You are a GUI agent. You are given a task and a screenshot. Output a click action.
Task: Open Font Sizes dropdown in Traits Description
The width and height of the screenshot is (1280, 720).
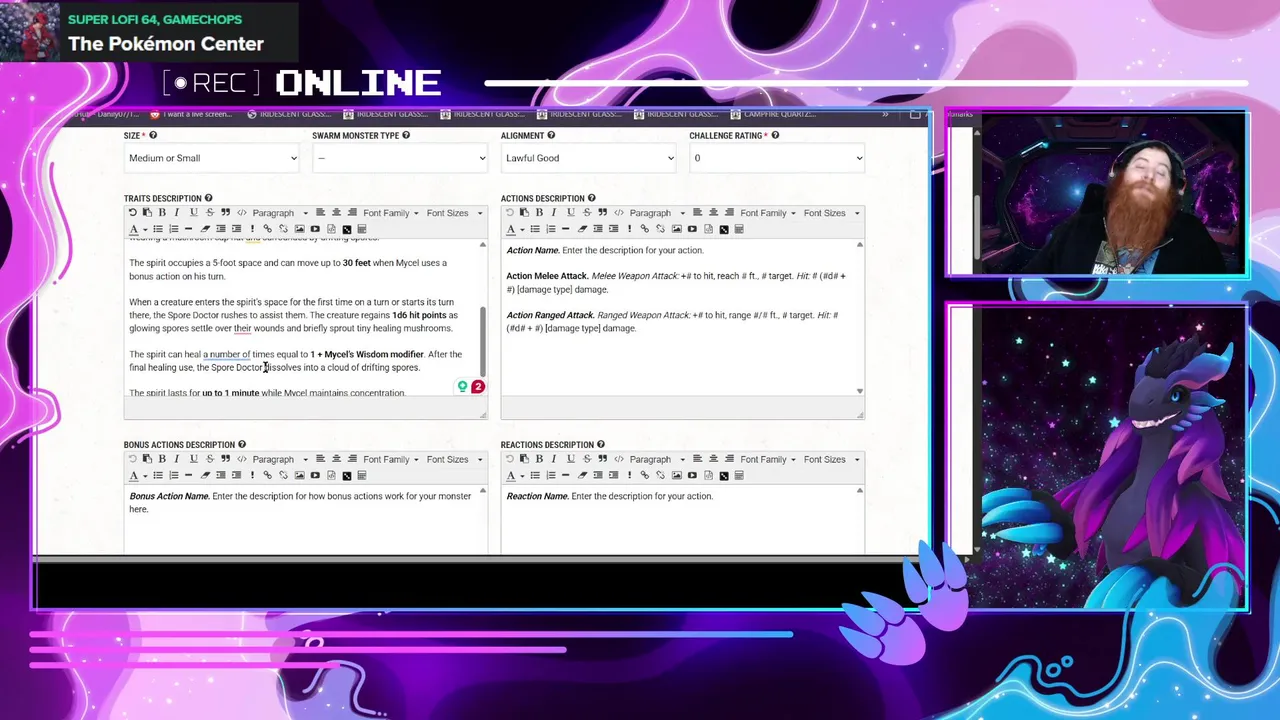click(454, 213)
